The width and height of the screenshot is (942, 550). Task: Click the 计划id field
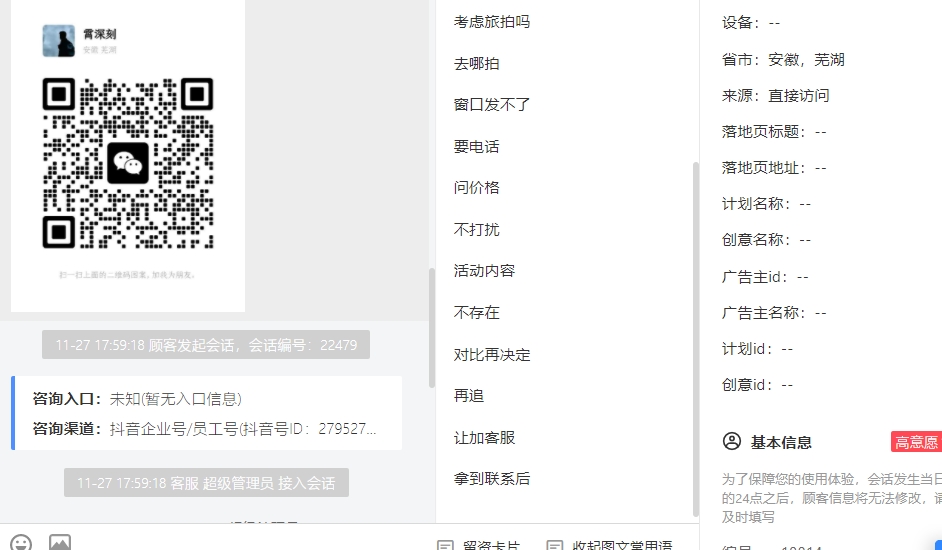[x=757, y=349]
